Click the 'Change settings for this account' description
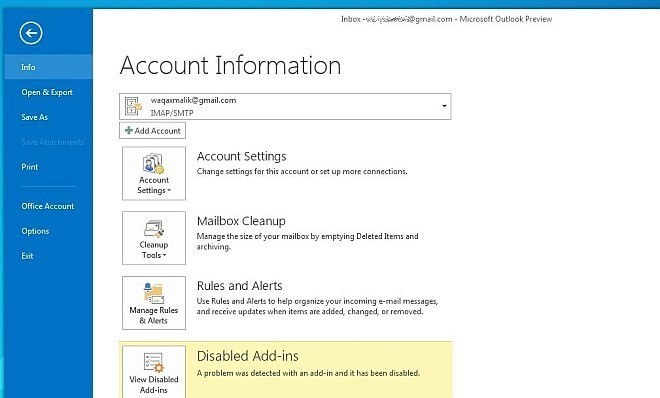The height and width of the screenshot is (398, 660). coord(302,171)
